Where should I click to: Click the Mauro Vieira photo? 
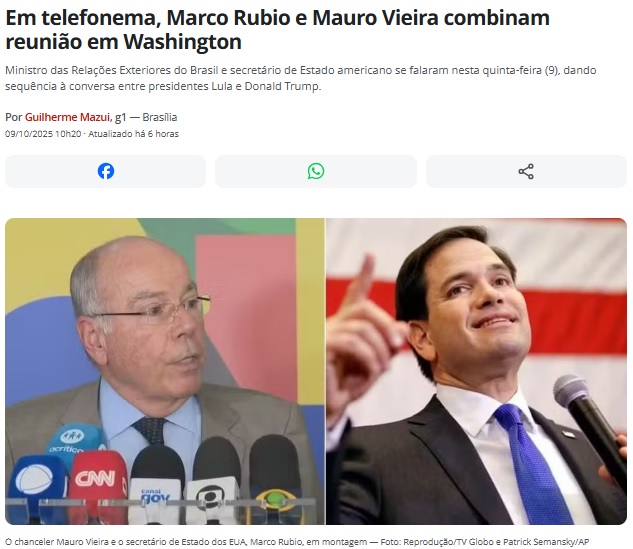(165, 371)
